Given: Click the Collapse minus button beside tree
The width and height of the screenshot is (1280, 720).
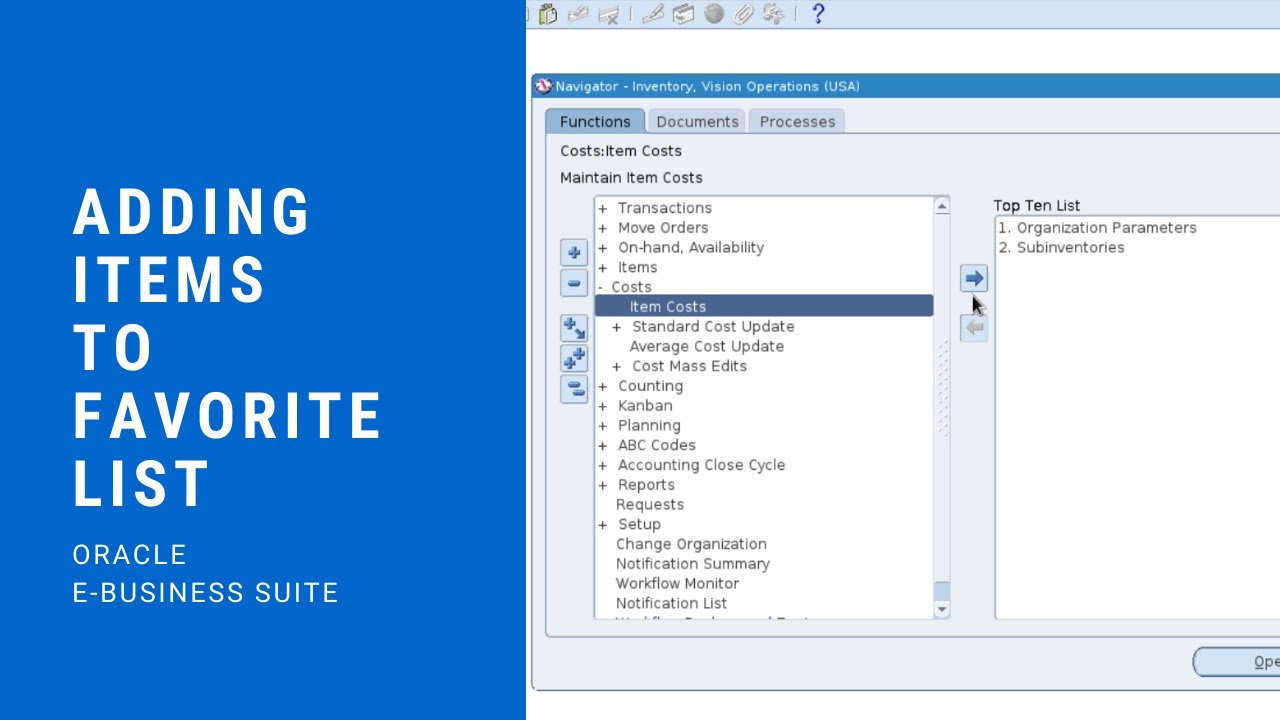Looking at the screenshot, I should tap(574, 283).
